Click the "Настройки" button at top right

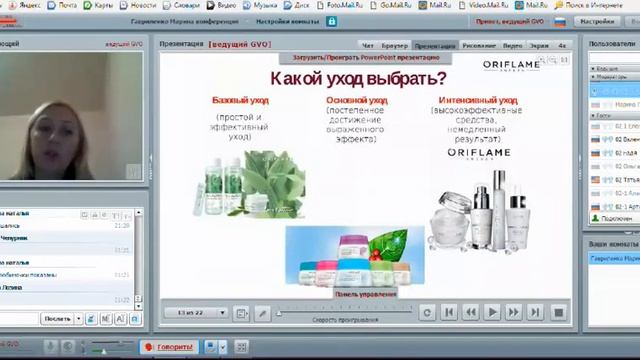tap(597, 21)
